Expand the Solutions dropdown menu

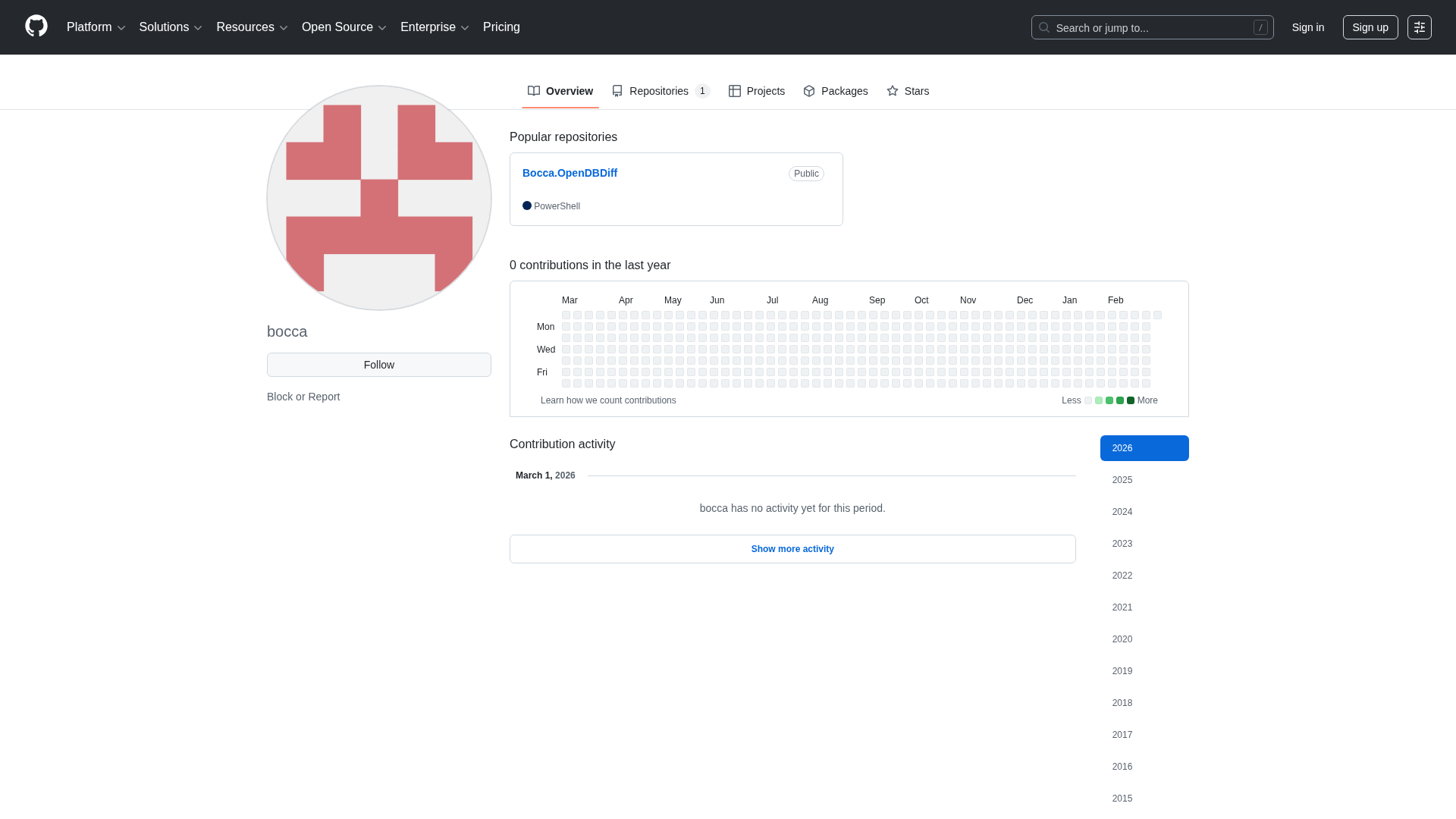click(171, 27)
